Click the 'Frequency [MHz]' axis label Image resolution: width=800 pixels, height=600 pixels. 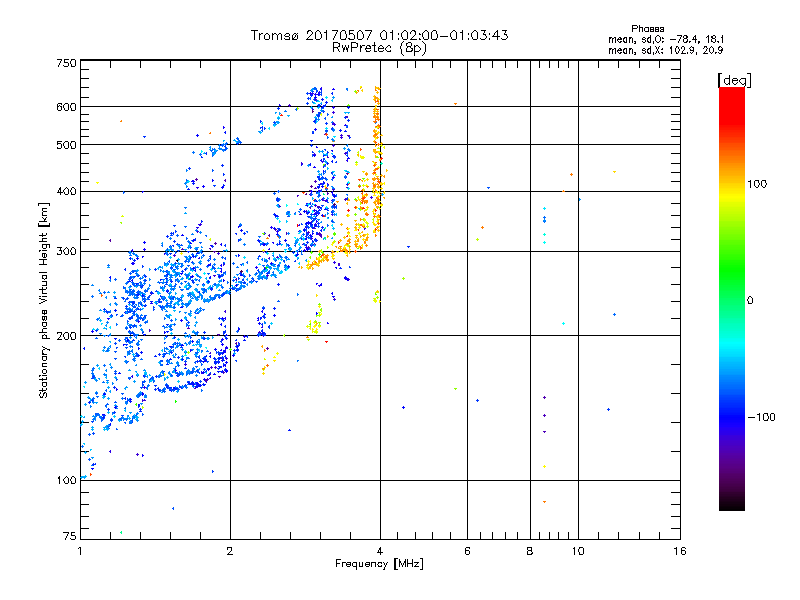pyautogui.click(x=379, y=564)
